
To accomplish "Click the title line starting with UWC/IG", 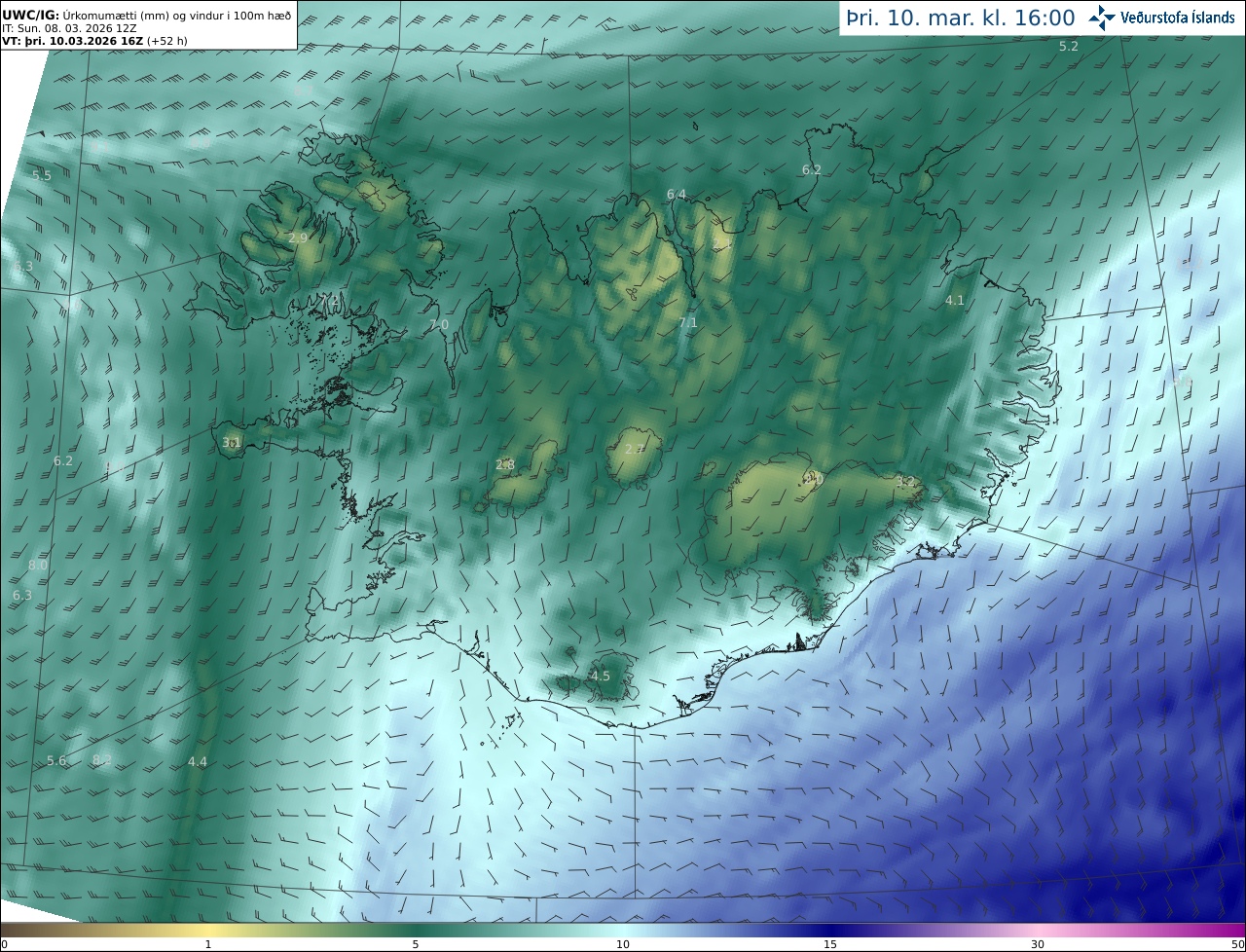I will (x=147, y=15).
